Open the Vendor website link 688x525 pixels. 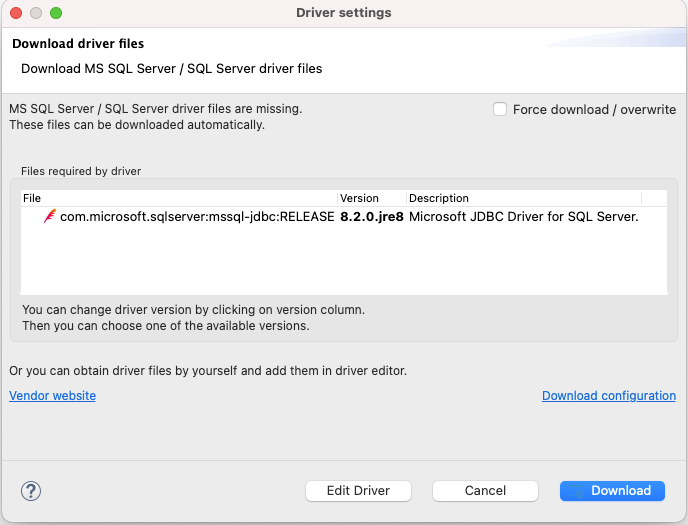[x=53, y=396]
